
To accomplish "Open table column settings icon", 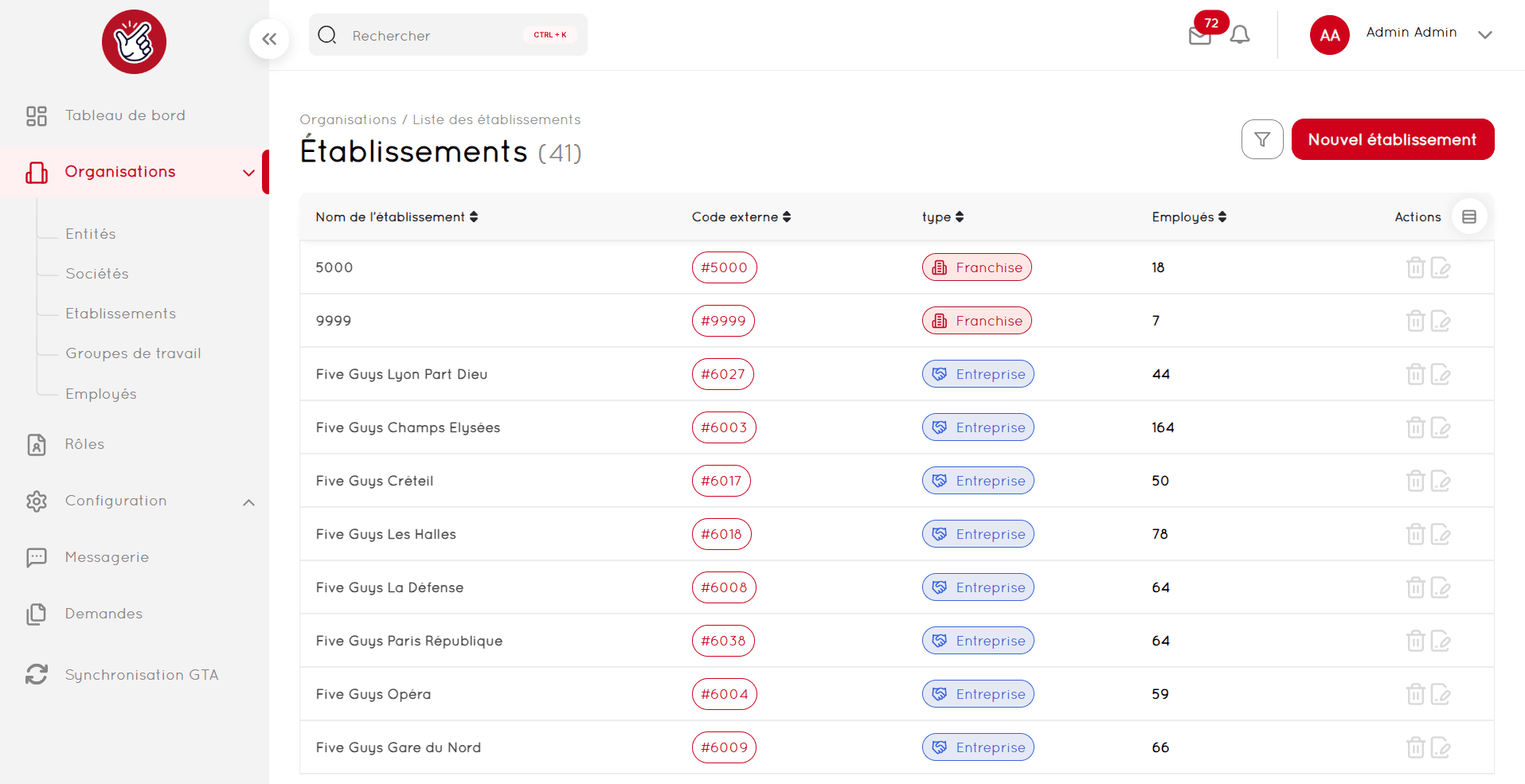I will pyautogui.click(x=1469, y=216).
